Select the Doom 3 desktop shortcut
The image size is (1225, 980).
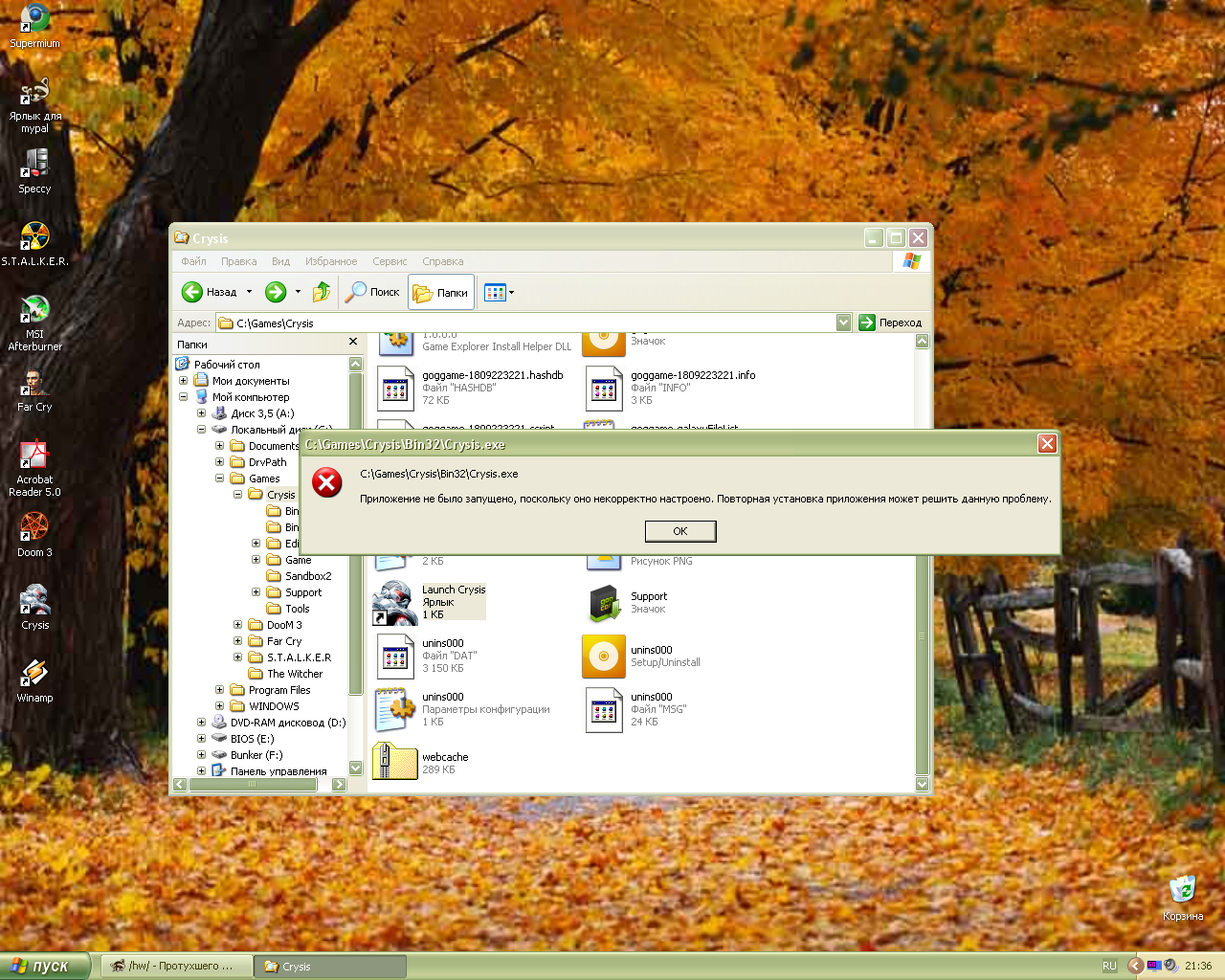[x=34, y=535]
